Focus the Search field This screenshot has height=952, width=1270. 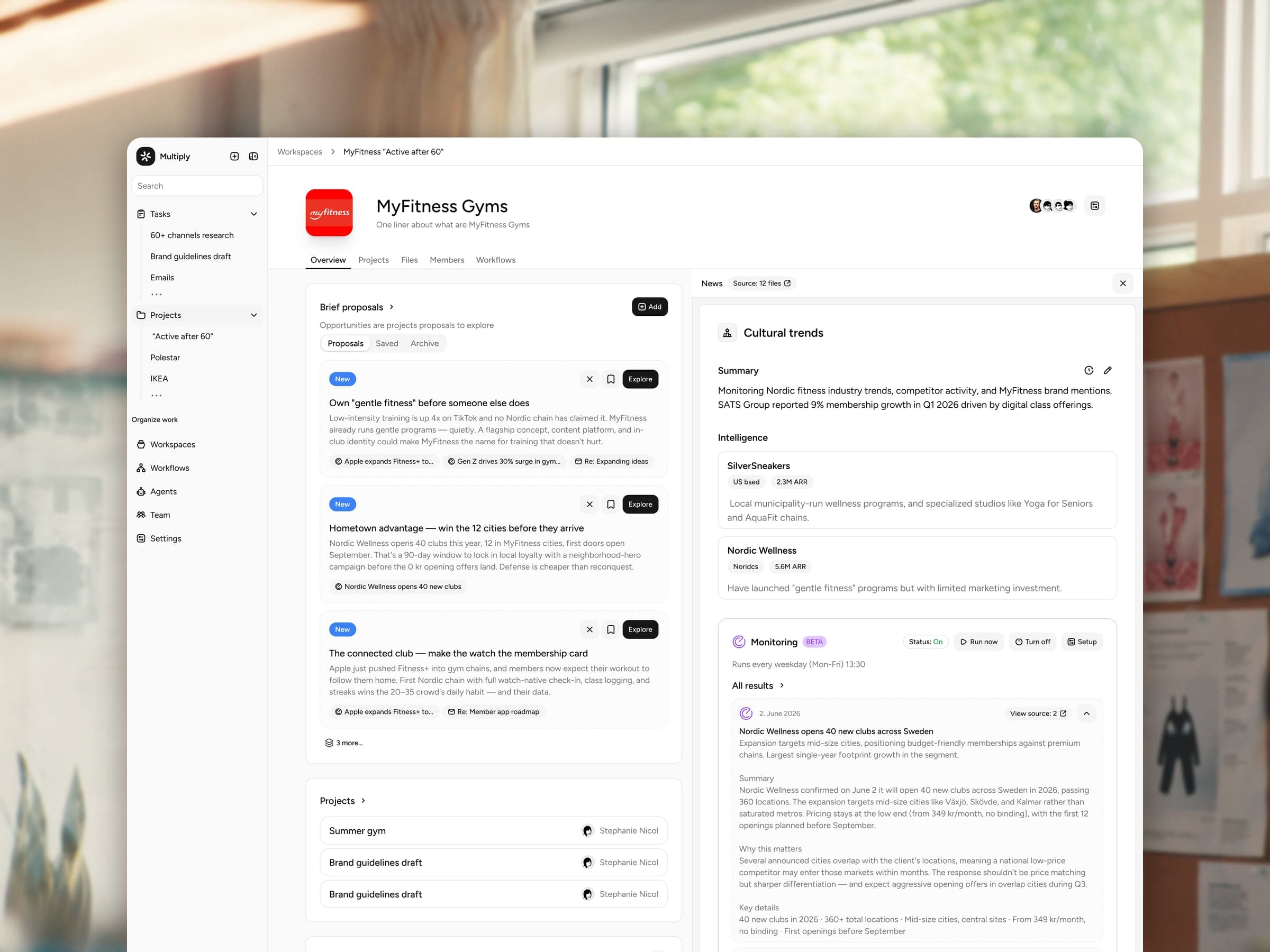[x=197, y=186]
